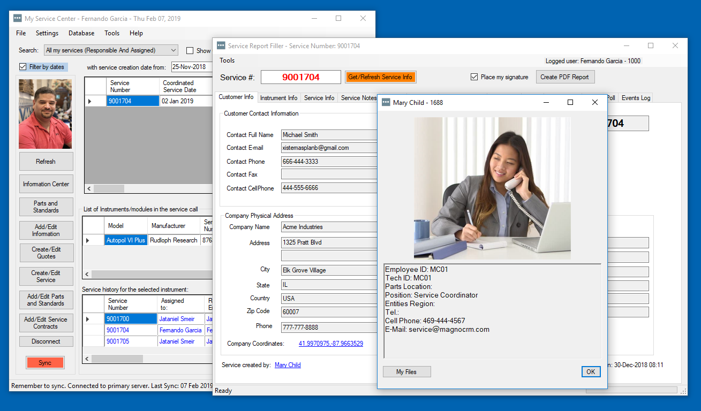Screen dimensions: 701x411
Task: Click Create/Edit Service button
Action: pyautogui.click(x=46, y=276)
